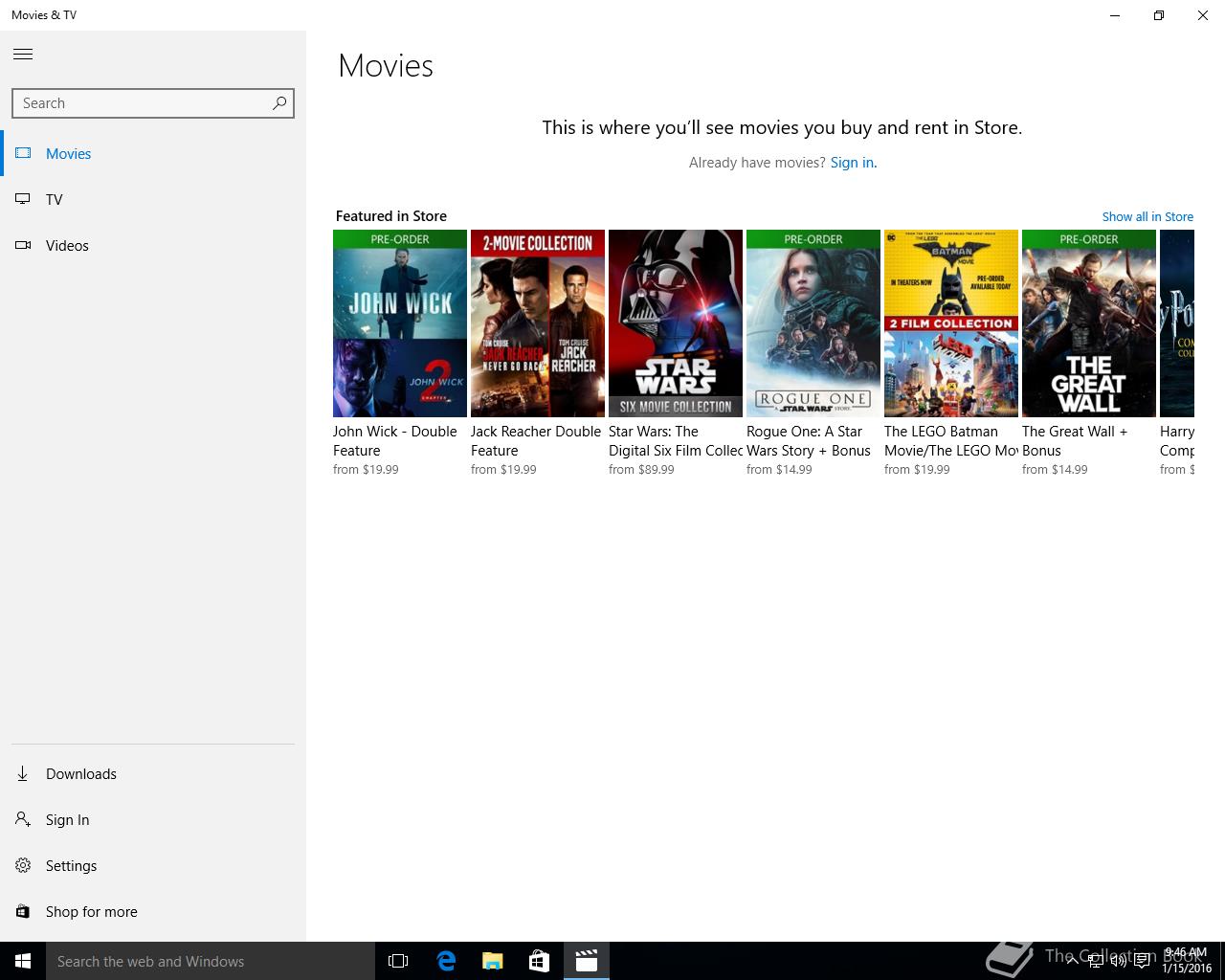Click the Rogue One: A Star Wars Story title
Viewport: 1225px width, 980px height.
coord(809,441)
